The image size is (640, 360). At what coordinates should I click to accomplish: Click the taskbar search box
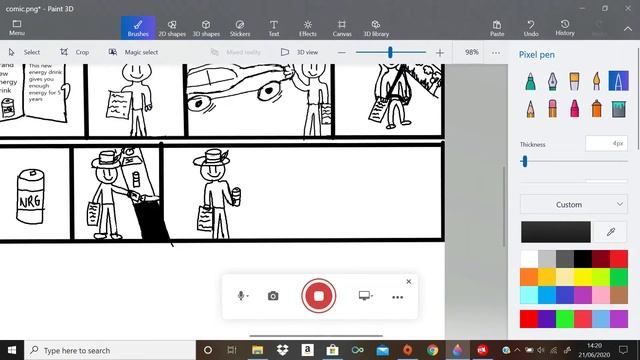pyautogui.click(x=110, y=350)
